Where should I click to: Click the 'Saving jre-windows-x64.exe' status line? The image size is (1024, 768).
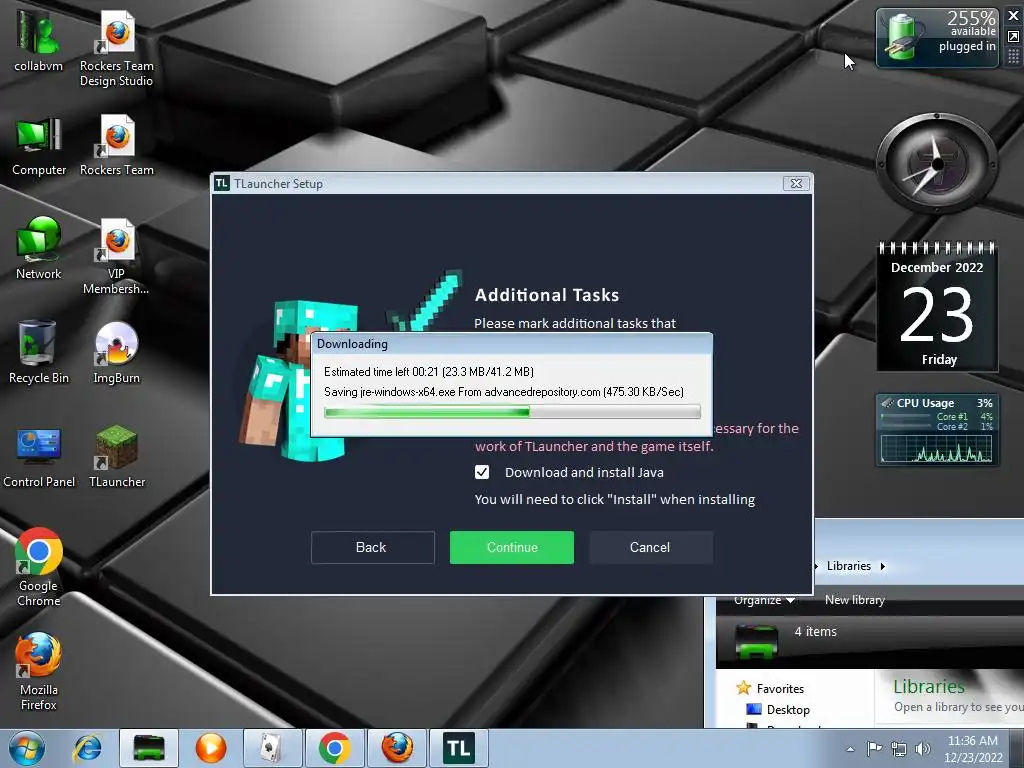tap(504, 392)
